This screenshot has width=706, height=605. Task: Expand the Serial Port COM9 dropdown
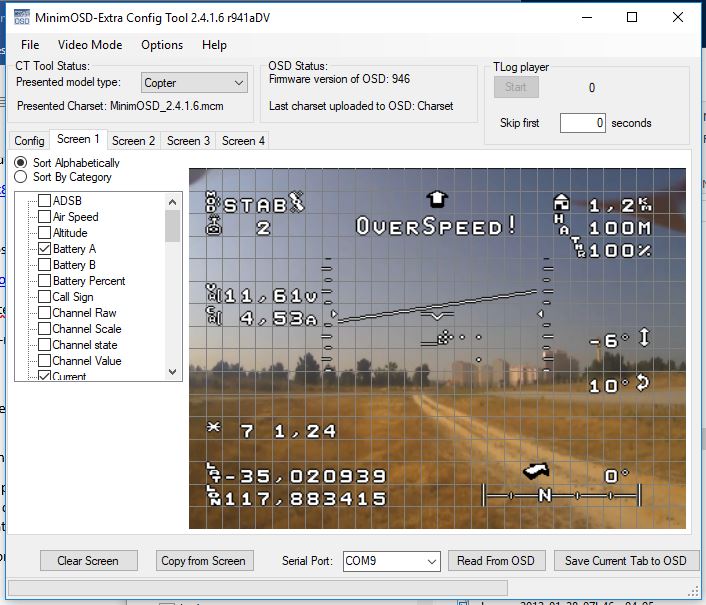[391, 561]
